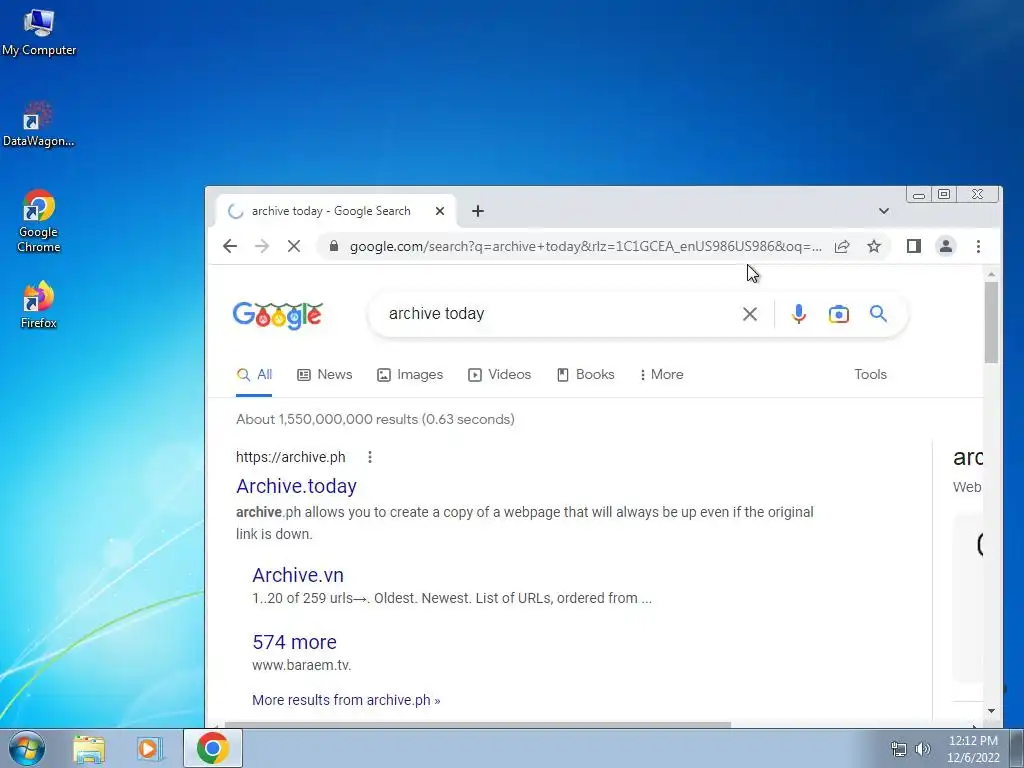Click the https://archive.ph URL text
Image resolution: width=1024 pixels, height=768 pixels.
[x=291, y=457]
